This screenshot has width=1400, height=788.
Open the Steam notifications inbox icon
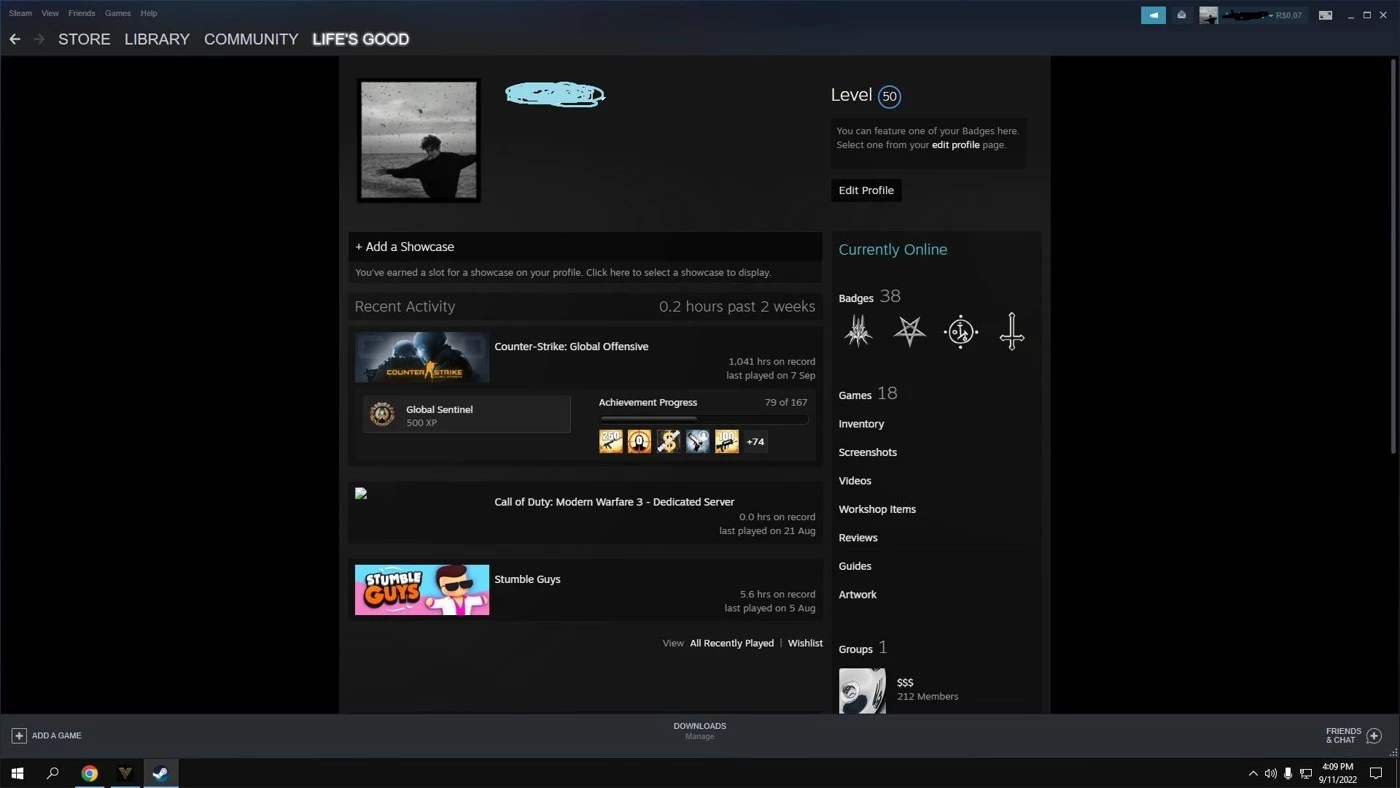click(1181, 15)
